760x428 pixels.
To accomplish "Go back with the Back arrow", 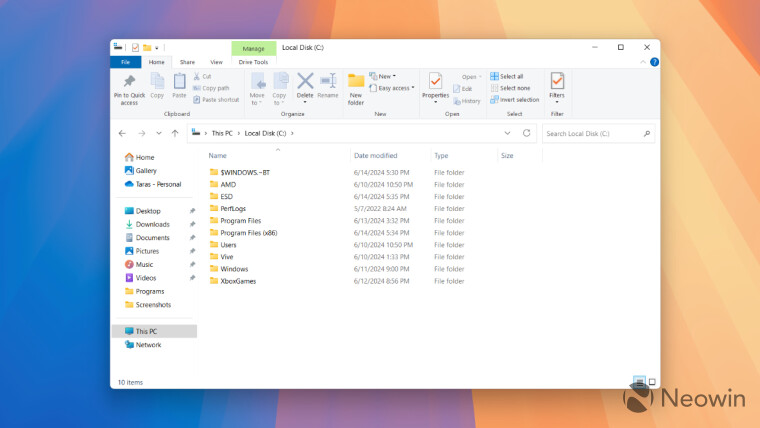I will click(122, 133).
